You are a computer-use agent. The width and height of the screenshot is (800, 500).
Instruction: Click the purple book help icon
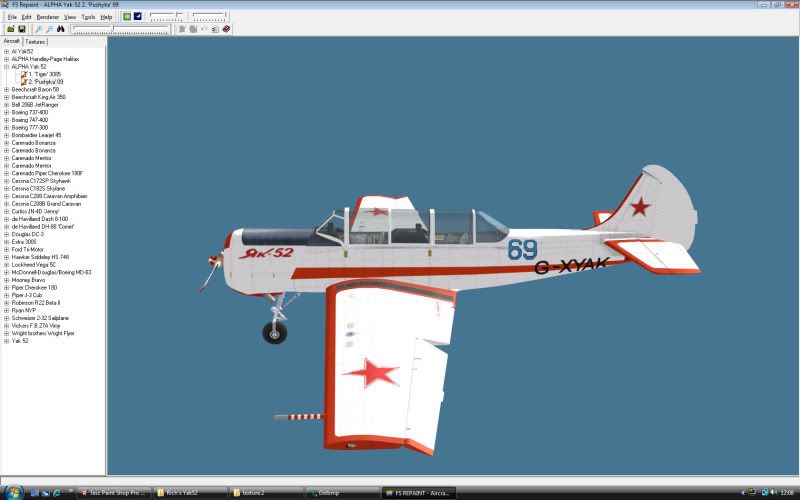pyautogui.click(x=226, y=29)
